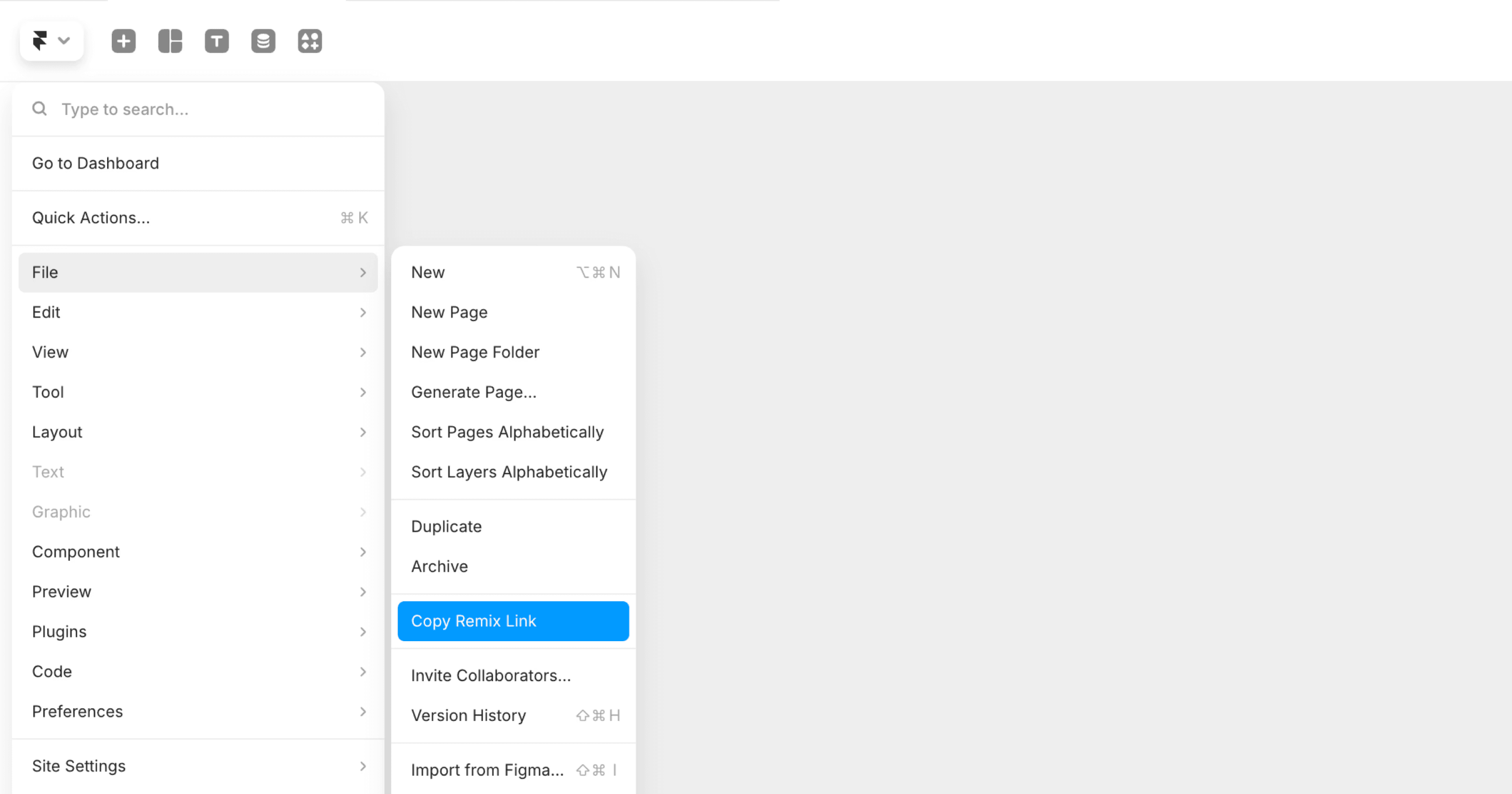The width and height of the screenshot is (1512, 794).
Task: Choose Duplicate from the File submenu
Action: [x=446, y=526]
